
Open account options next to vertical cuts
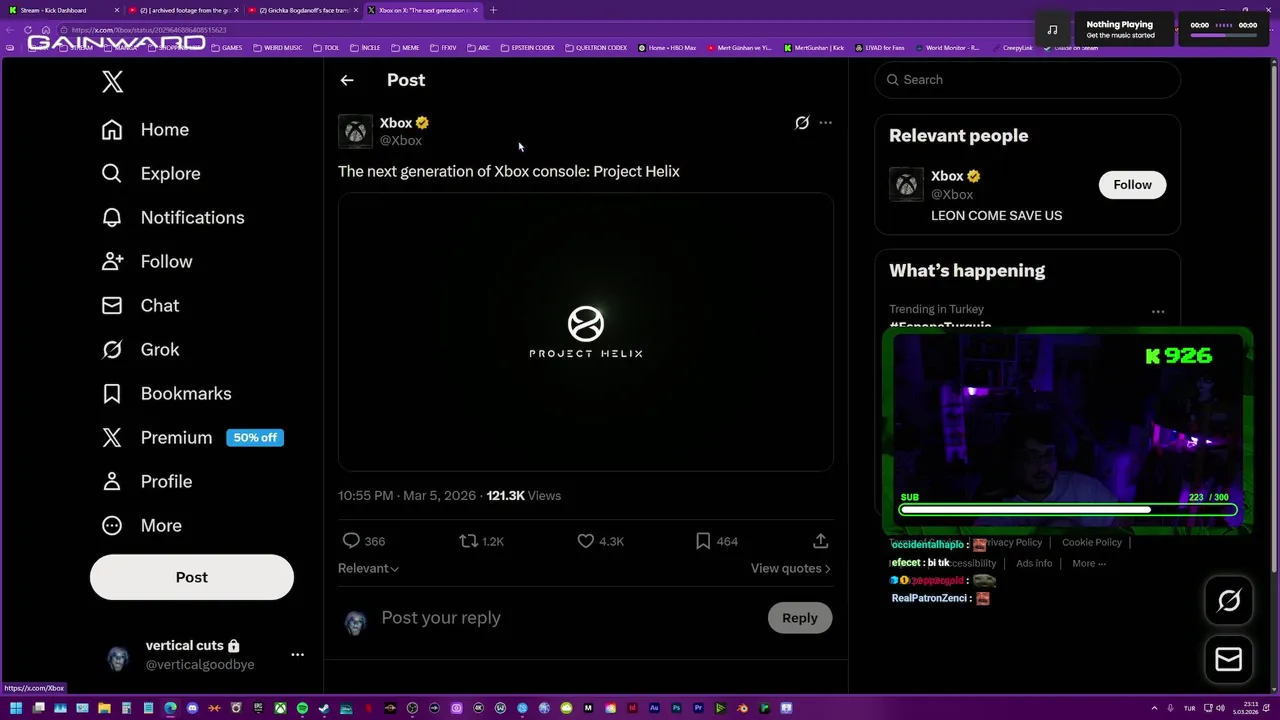tap(297, 655)
